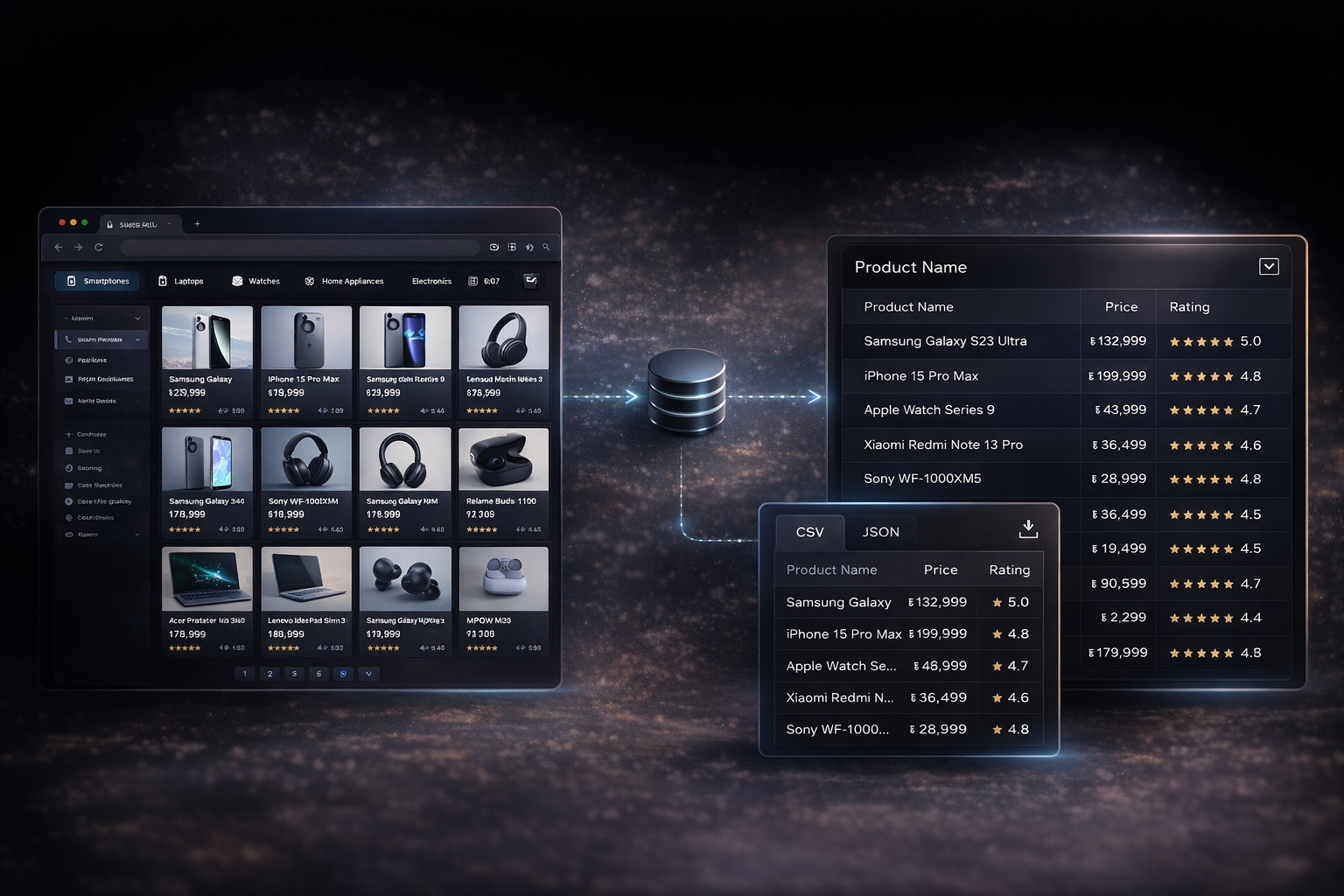Click the Watches category icon
Image resolution: width=1344 pixels, height=896 pixels.
pyautogui.click(x=237, y=281)
